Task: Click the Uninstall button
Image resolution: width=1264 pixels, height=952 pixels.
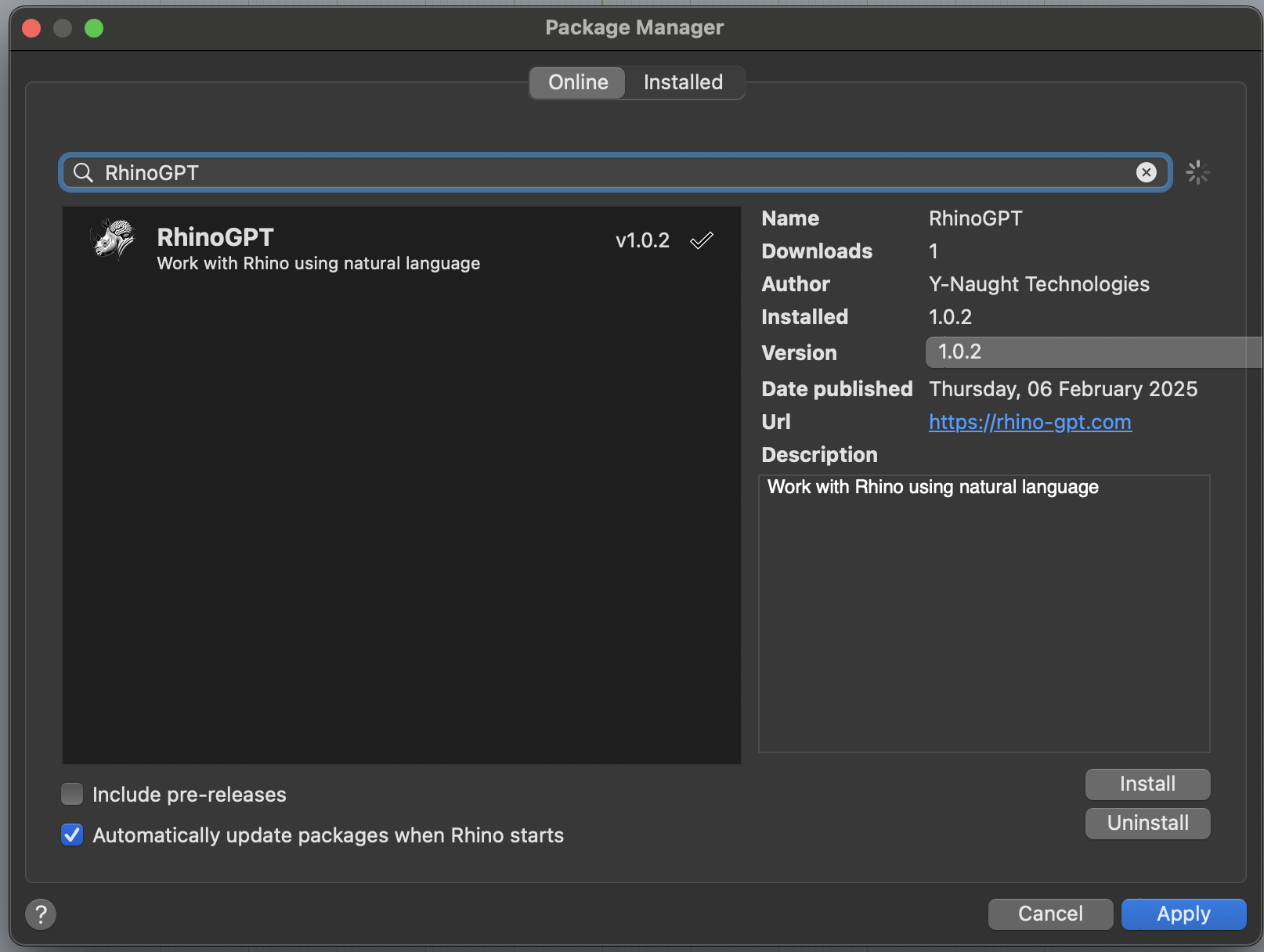Action: (x=1147, y=823)
